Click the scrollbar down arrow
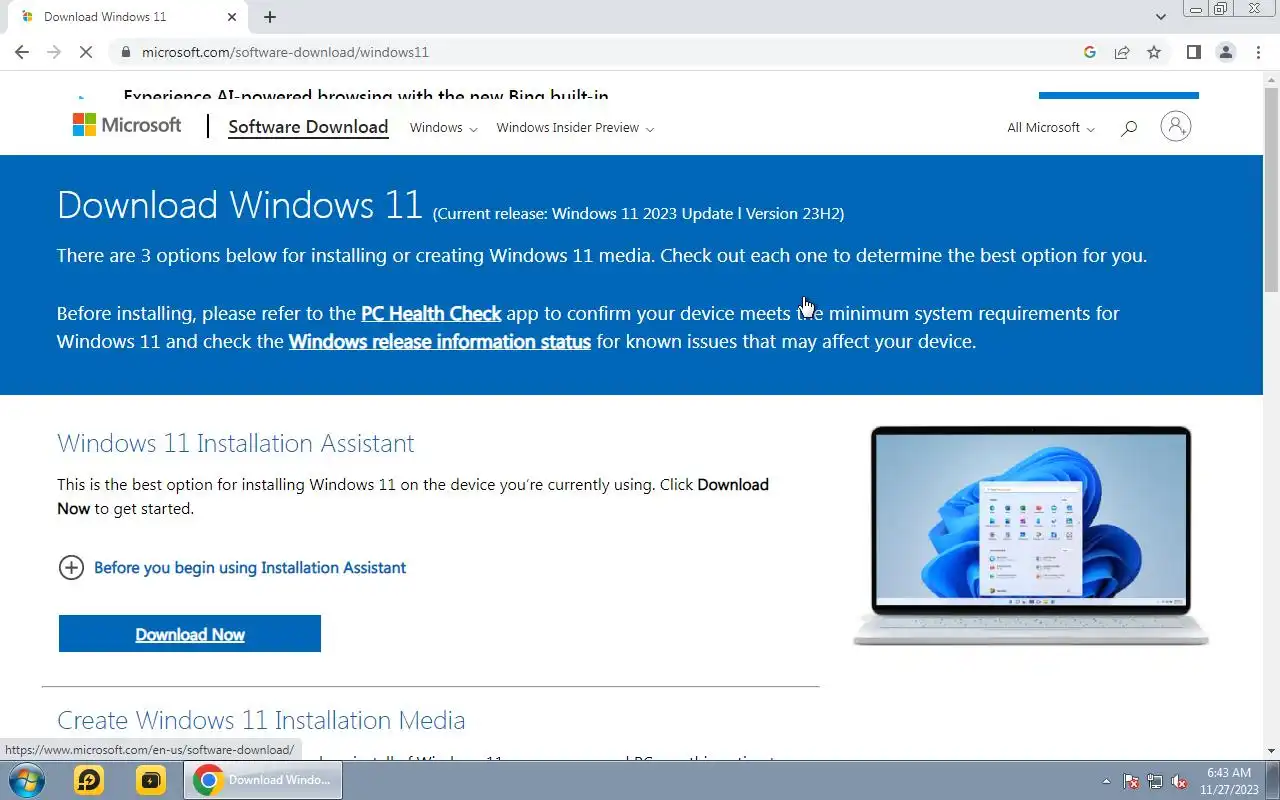 (1271, 751)
